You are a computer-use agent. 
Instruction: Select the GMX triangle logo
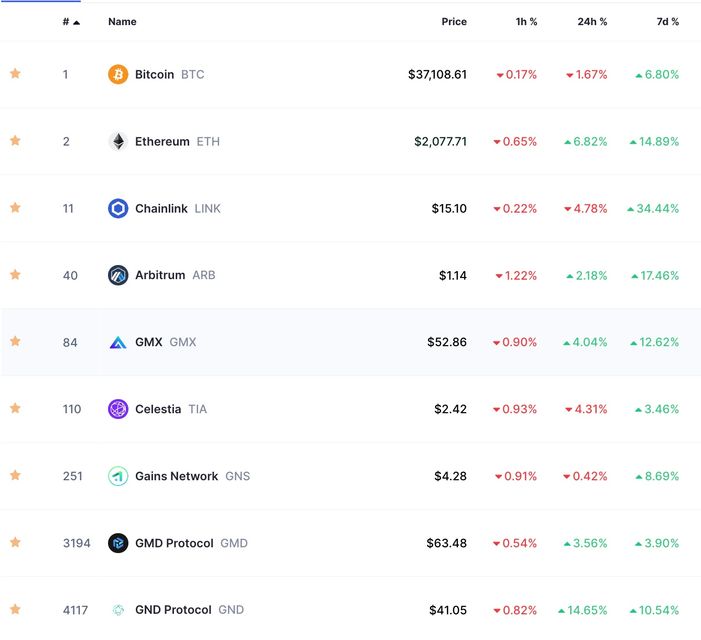118,342
